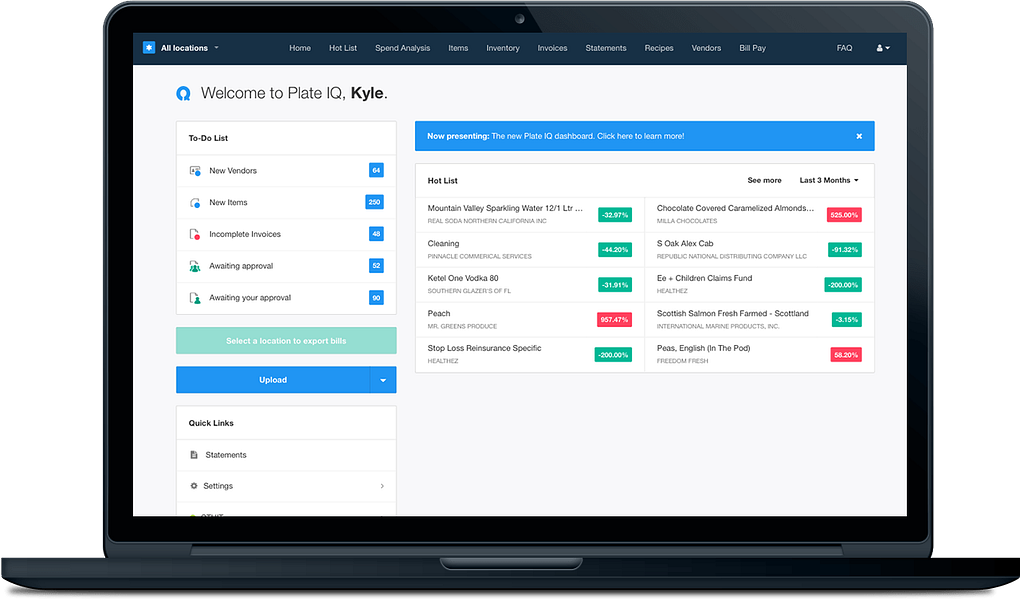Select Stop Loss Reinsurance Specific item

[x=530, y=355]
